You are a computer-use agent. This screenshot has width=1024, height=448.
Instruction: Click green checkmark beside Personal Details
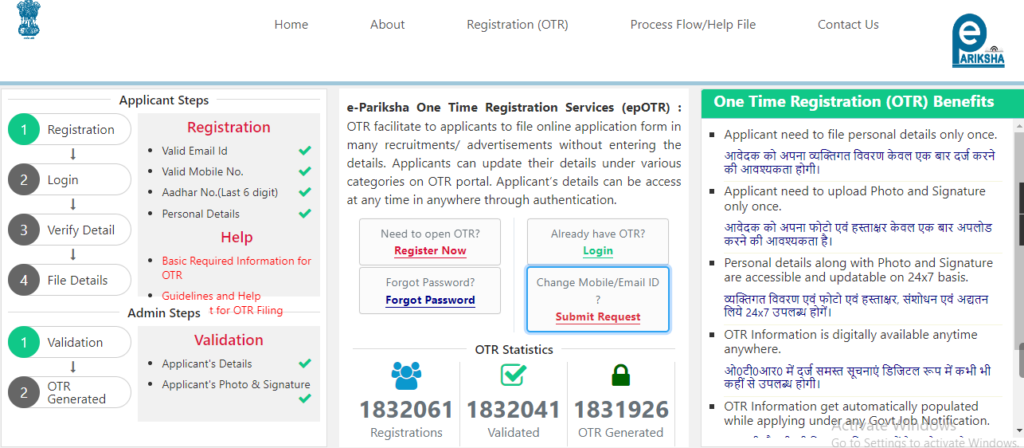point(304,214)
